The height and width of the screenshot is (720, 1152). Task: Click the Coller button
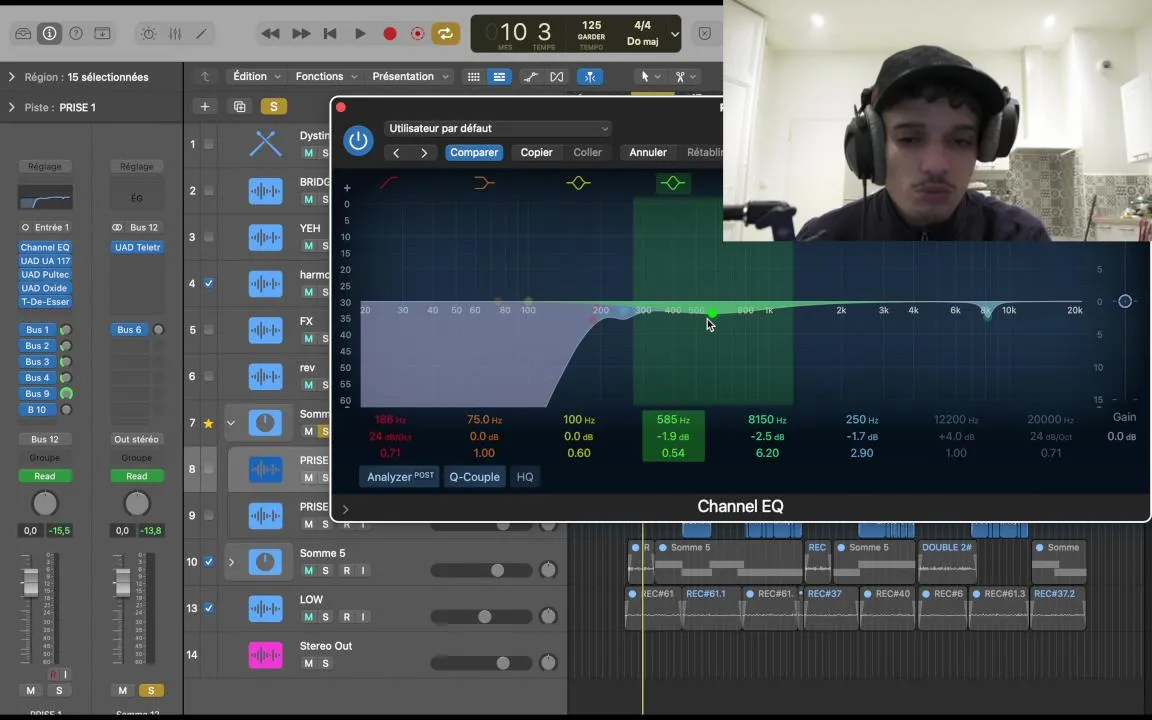click(x=587, y=153)
